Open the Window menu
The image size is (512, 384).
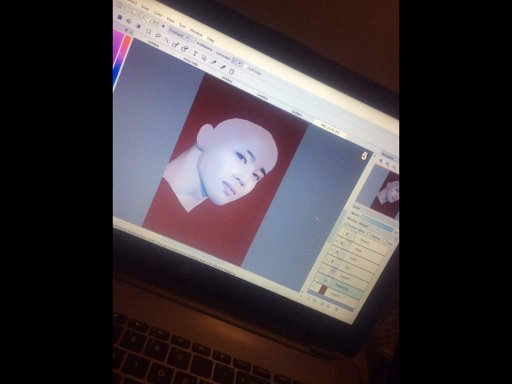197,33
